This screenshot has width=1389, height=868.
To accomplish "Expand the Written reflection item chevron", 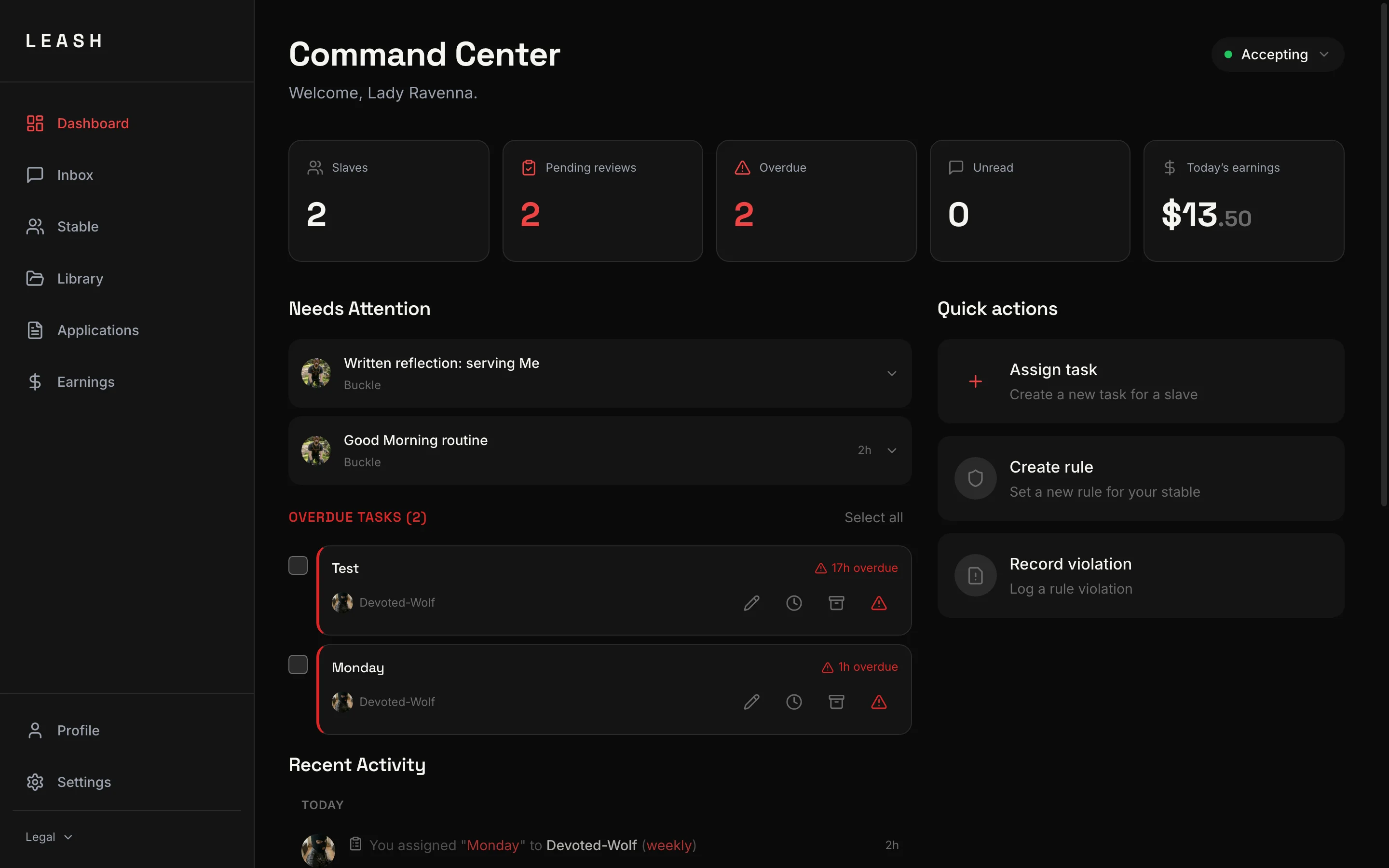I will [891, 374].
